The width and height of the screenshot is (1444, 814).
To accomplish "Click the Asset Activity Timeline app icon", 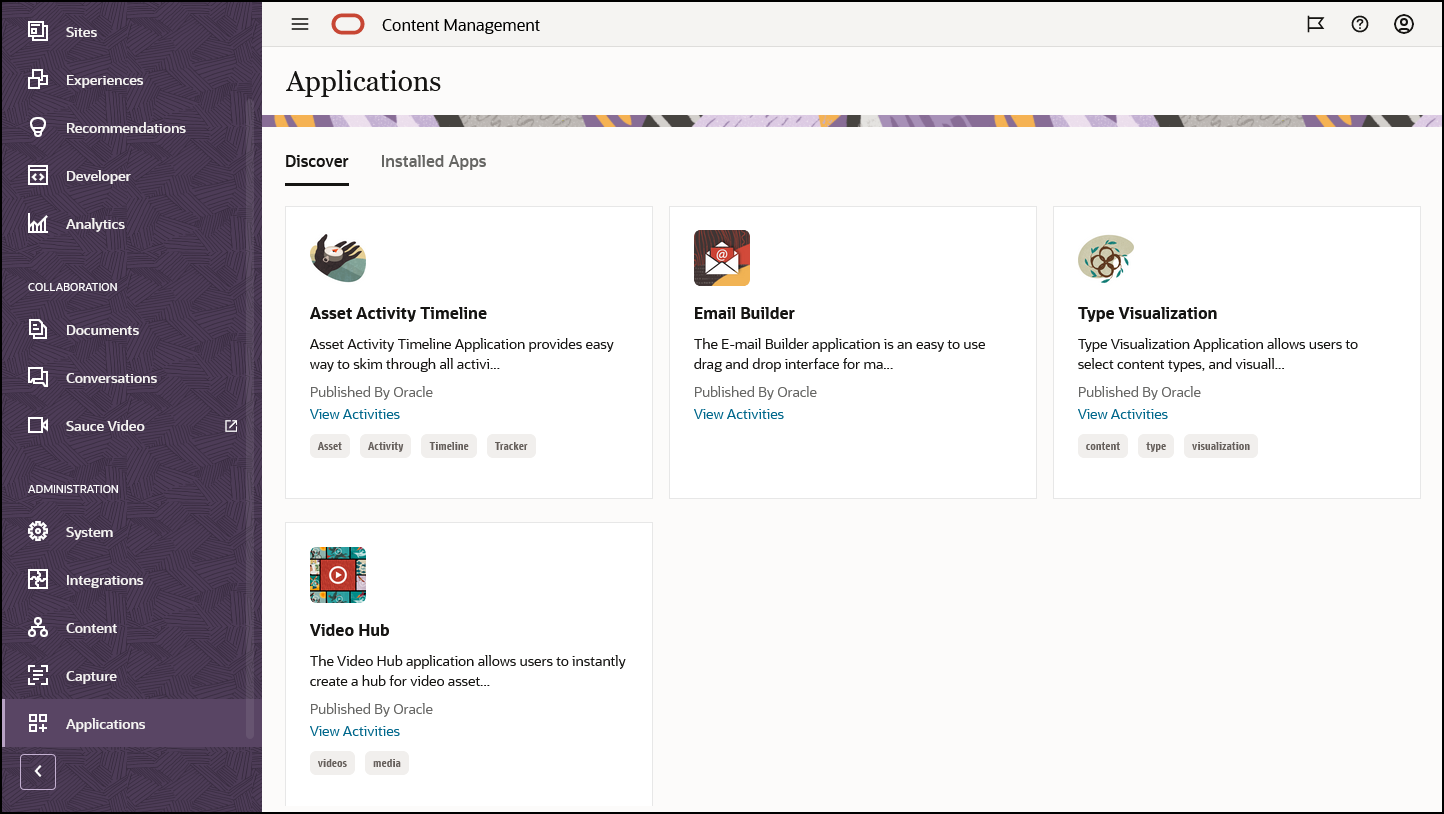I will pyautogui.click(x=338, y=258).
